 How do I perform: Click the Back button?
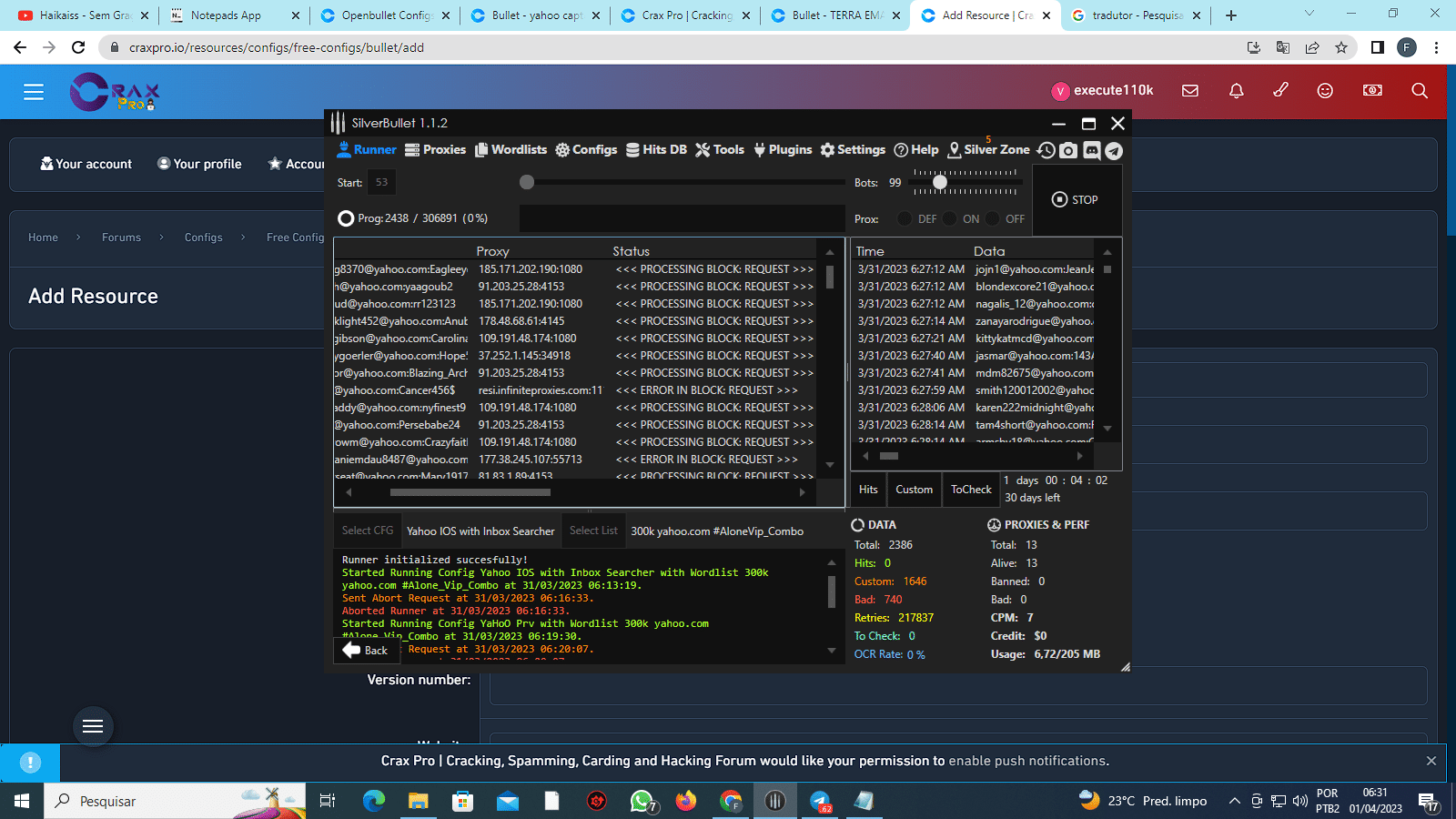[x=366, y=650]
